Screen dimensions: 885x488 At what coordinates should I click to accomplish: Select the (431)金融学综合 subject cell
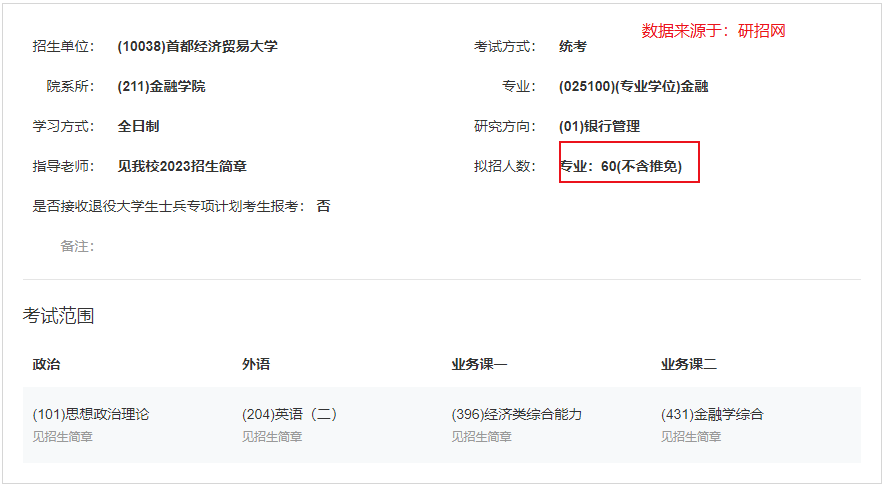tap(712, 415)
